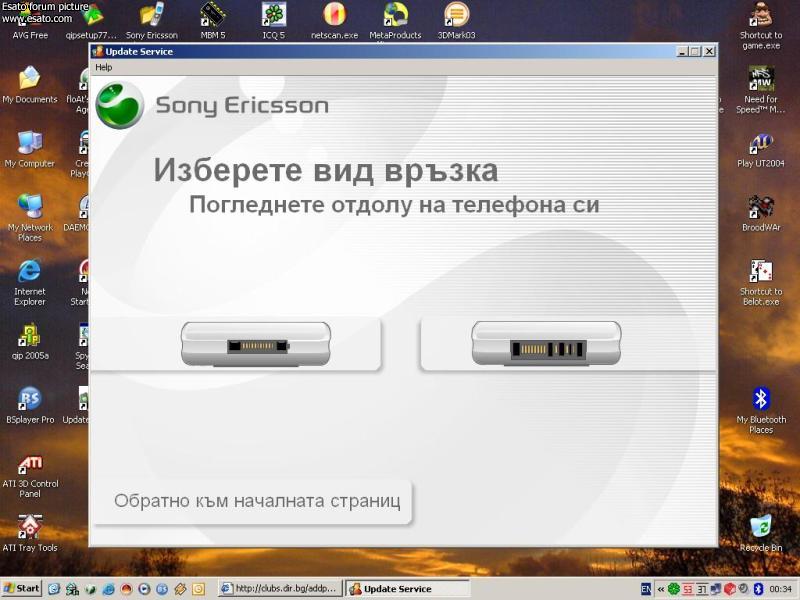Screen dimensions: 800x600
Task: Expand hidden system tray icons with the chevron
Action: (660, 589)
